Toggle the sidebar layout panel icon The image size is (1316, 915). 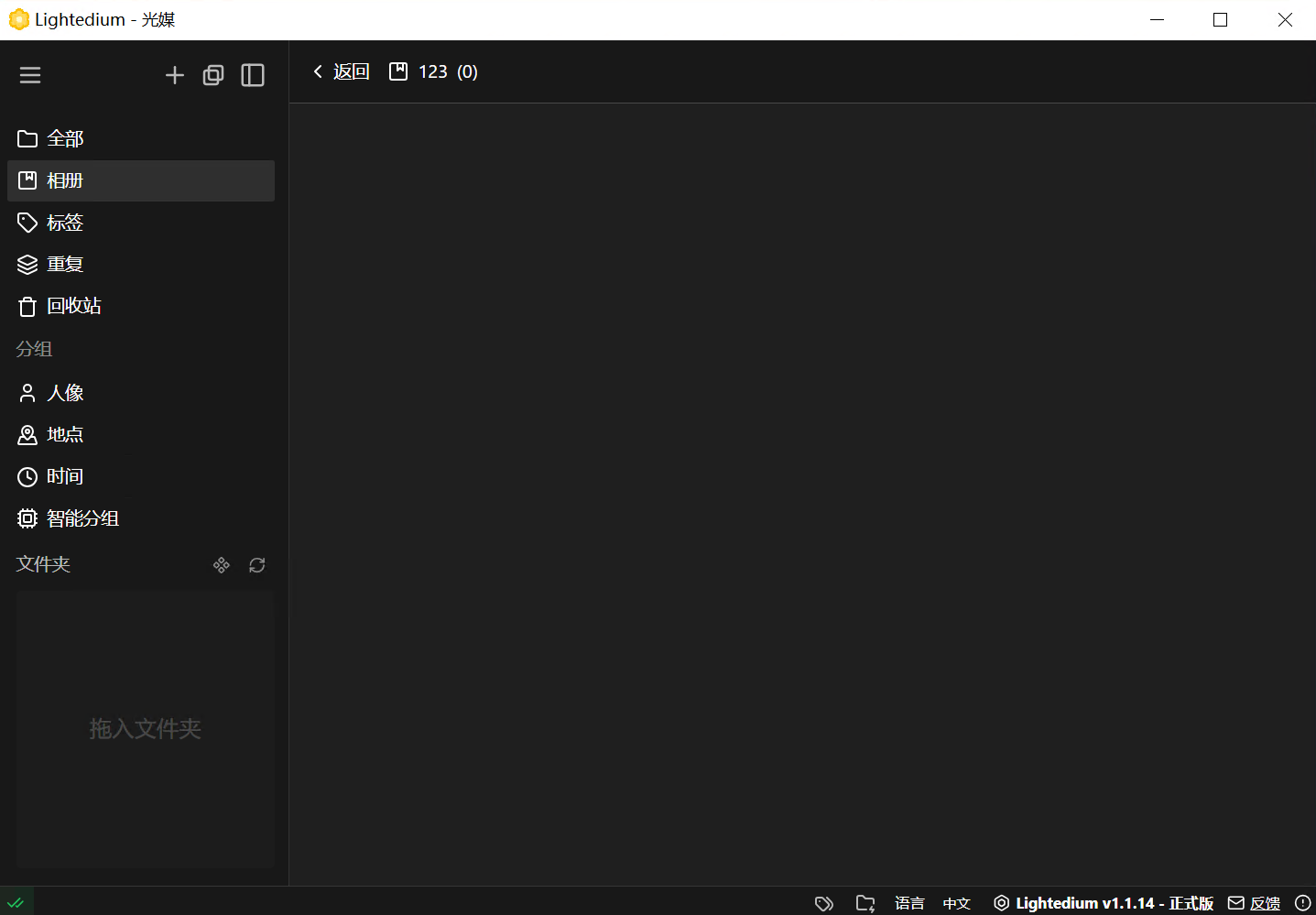(253, 74)
